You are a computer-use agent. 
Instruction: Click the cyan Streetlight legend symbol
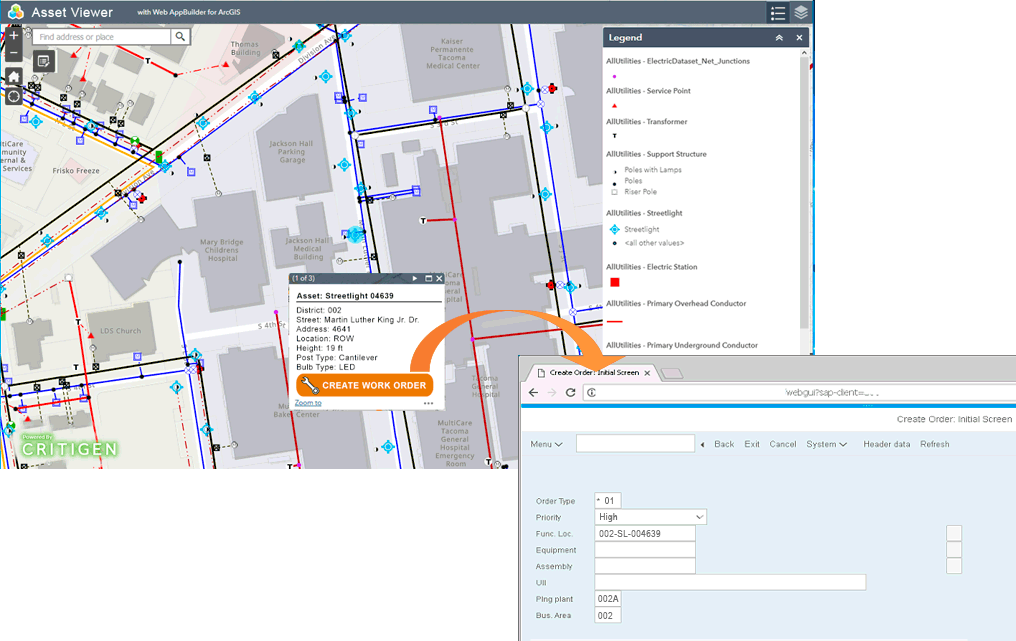click(x=614, y=229)
